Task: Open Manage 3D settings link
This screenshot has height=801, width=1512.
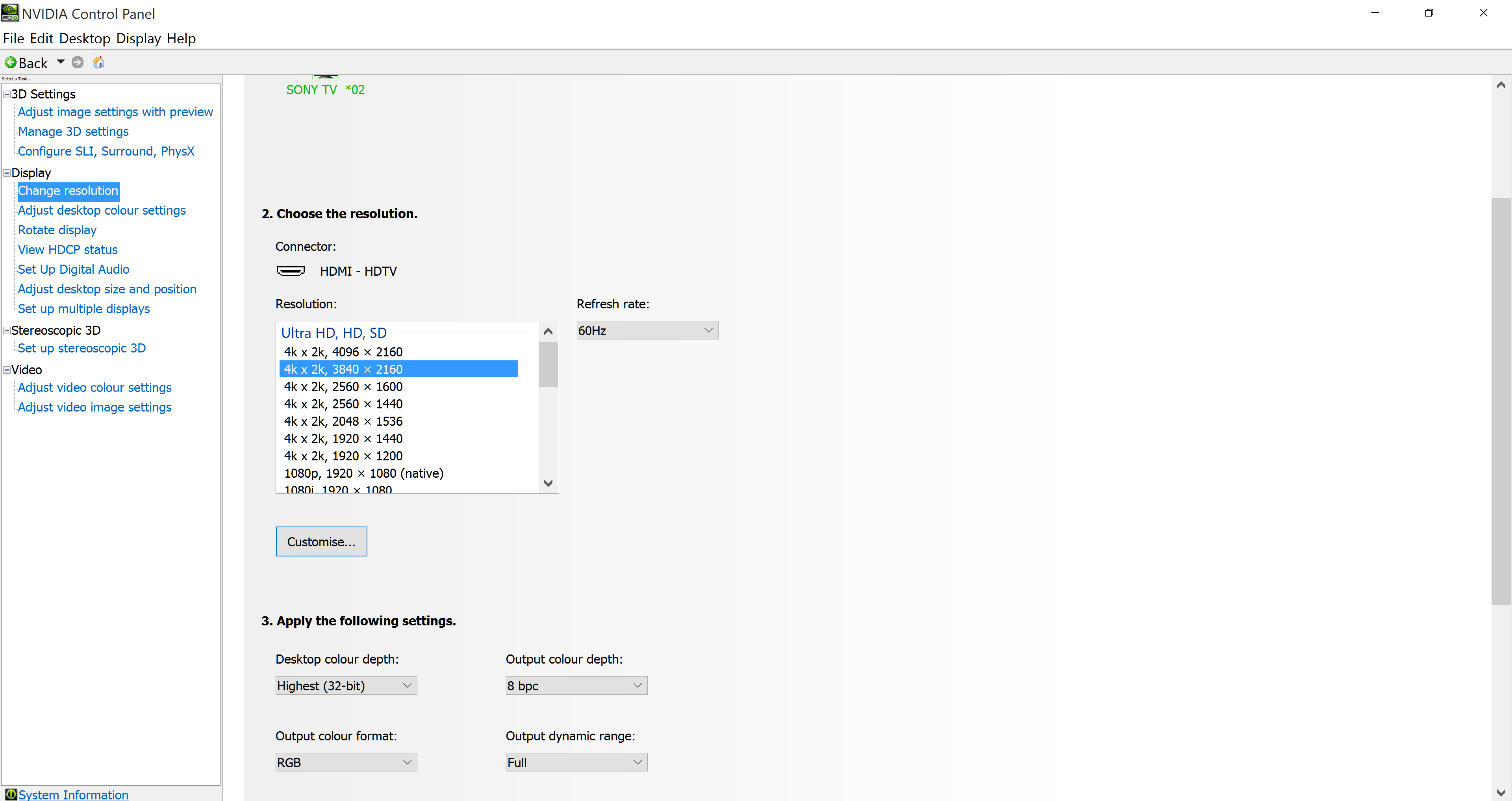Action: coord(73,132)
